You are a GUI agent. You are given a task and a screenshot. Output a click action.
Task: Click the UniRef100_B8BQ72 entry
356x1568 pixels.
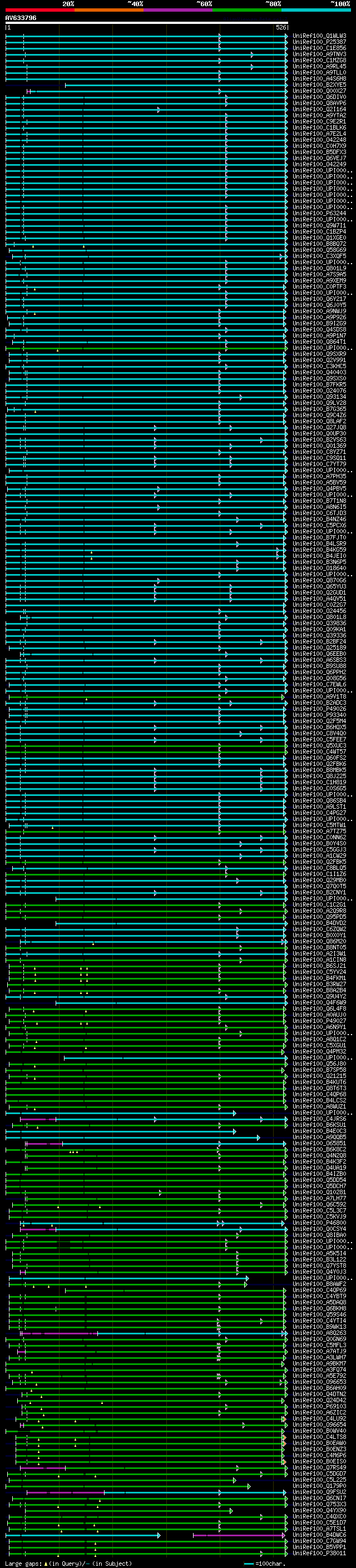[319, 244]
